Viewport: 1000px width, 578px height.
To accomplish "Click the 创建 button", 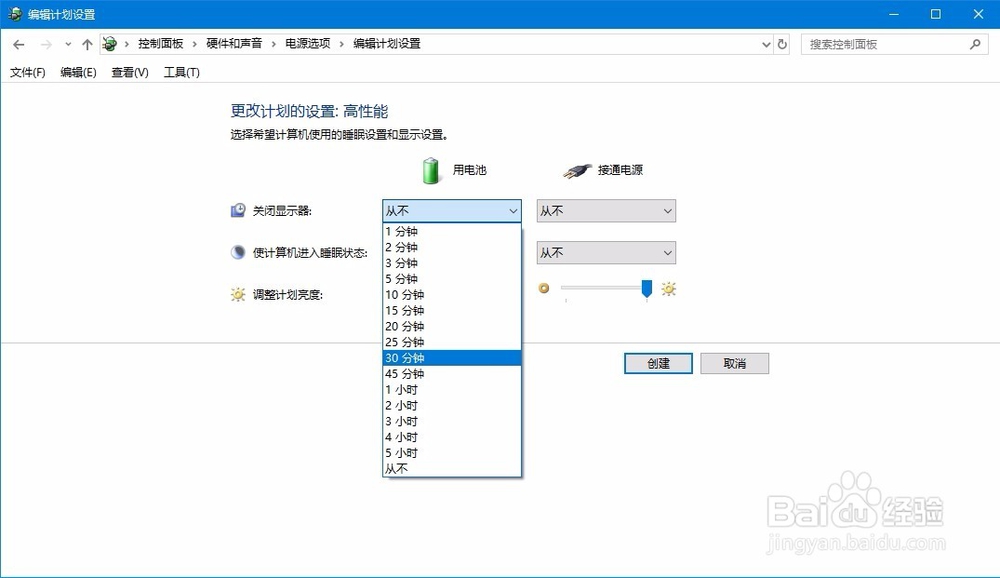I will coord(657,363).
